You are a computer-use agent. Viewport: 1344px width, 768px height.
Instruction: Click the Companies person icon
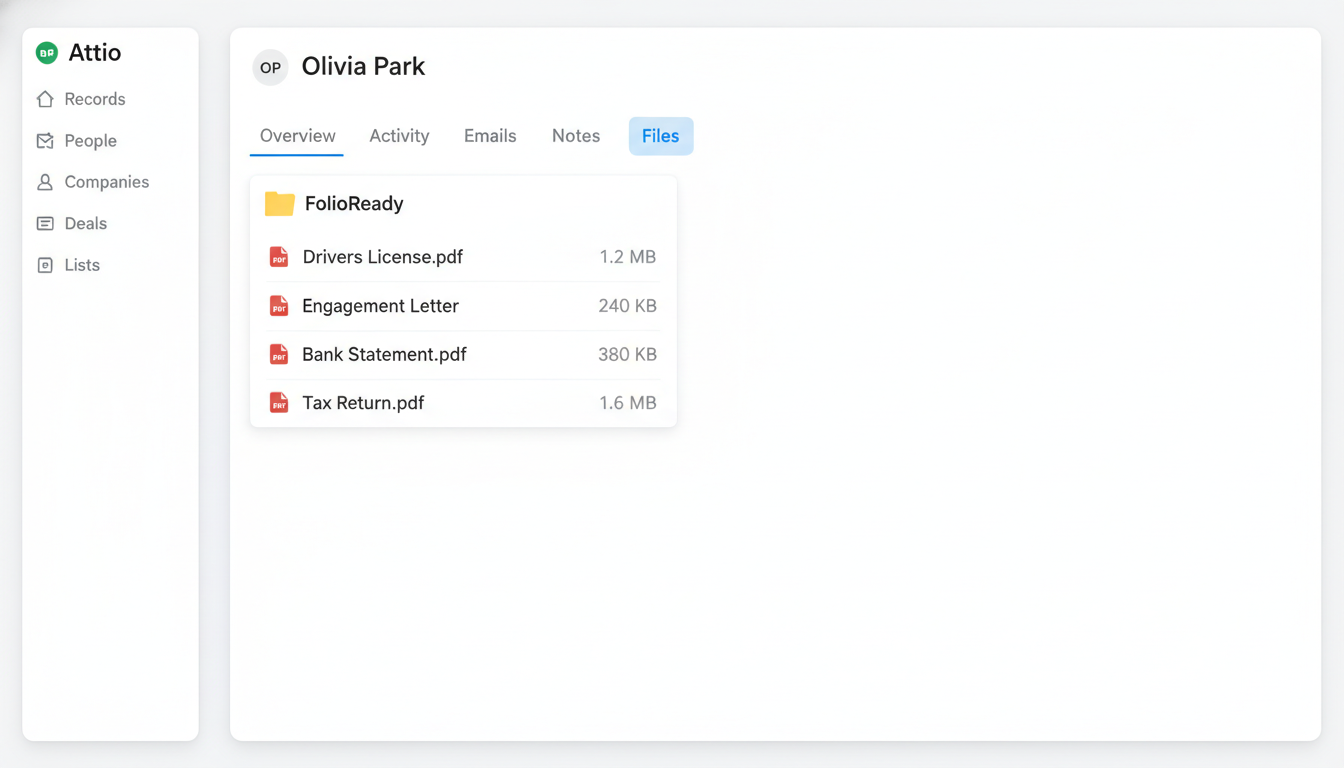(45, 182)
